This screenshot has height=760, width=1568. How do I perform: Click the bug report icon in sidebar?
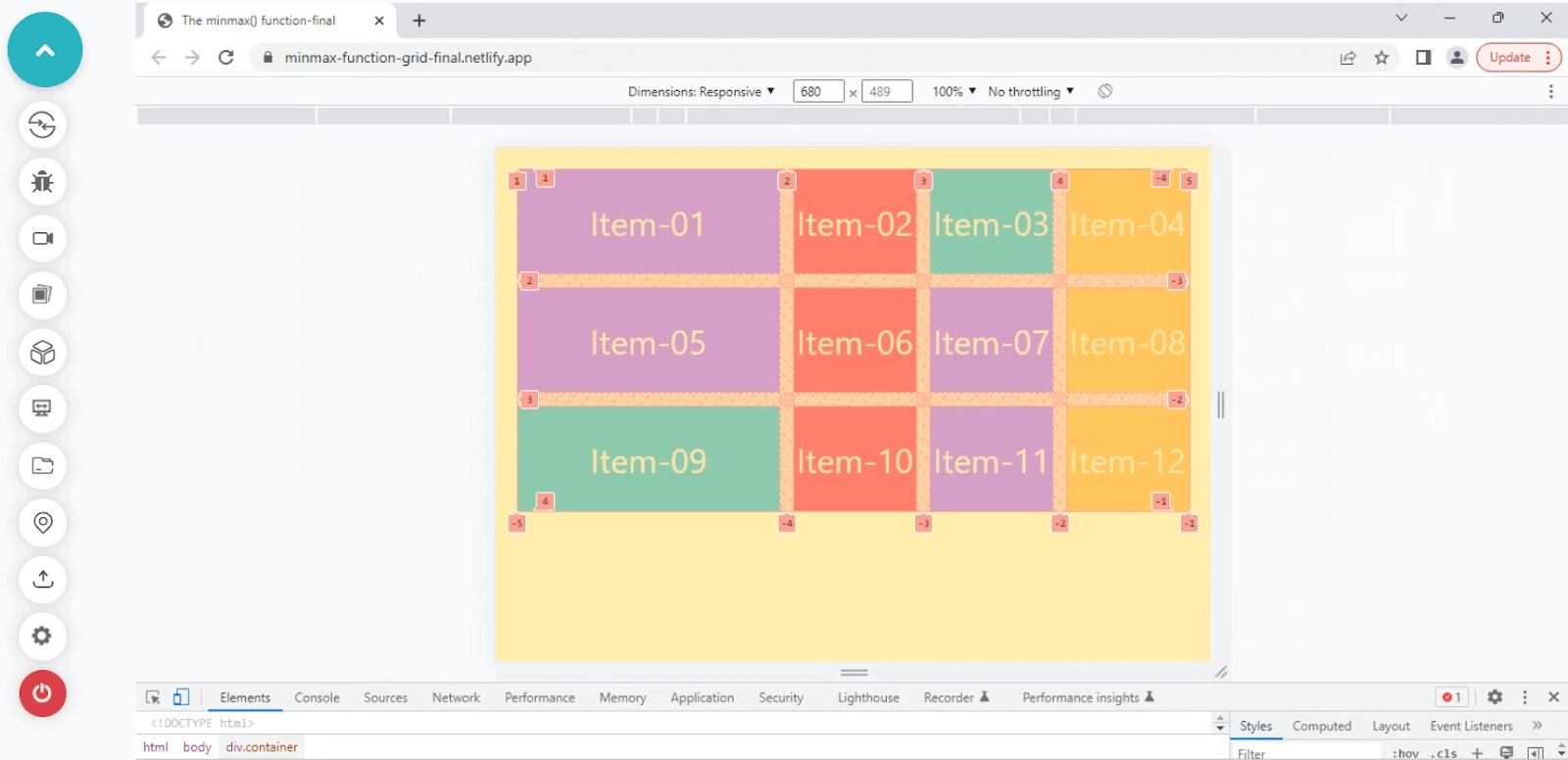42,182
